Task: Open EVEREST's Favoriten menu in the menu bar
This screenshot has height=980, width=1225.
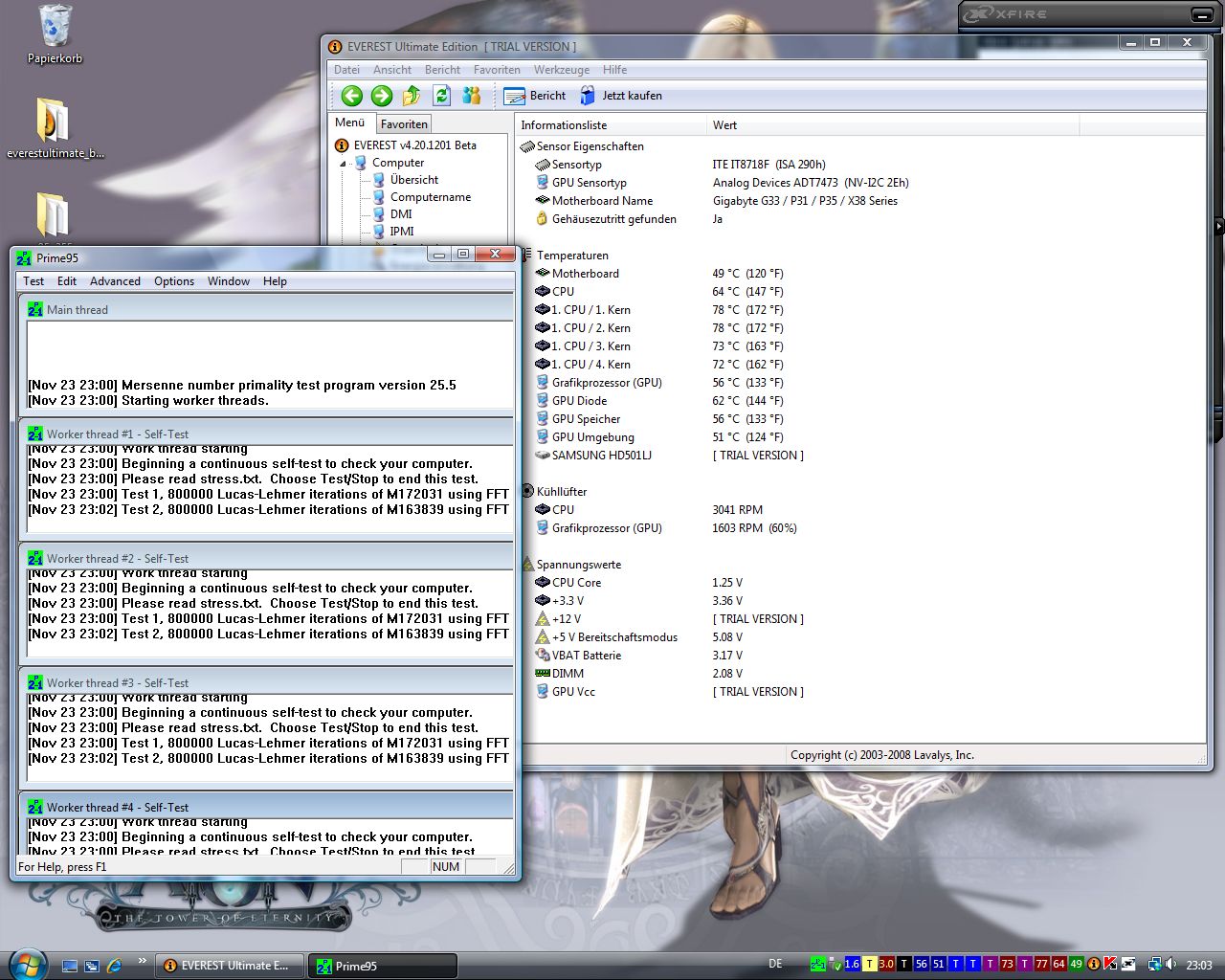Action: [497, 70]
